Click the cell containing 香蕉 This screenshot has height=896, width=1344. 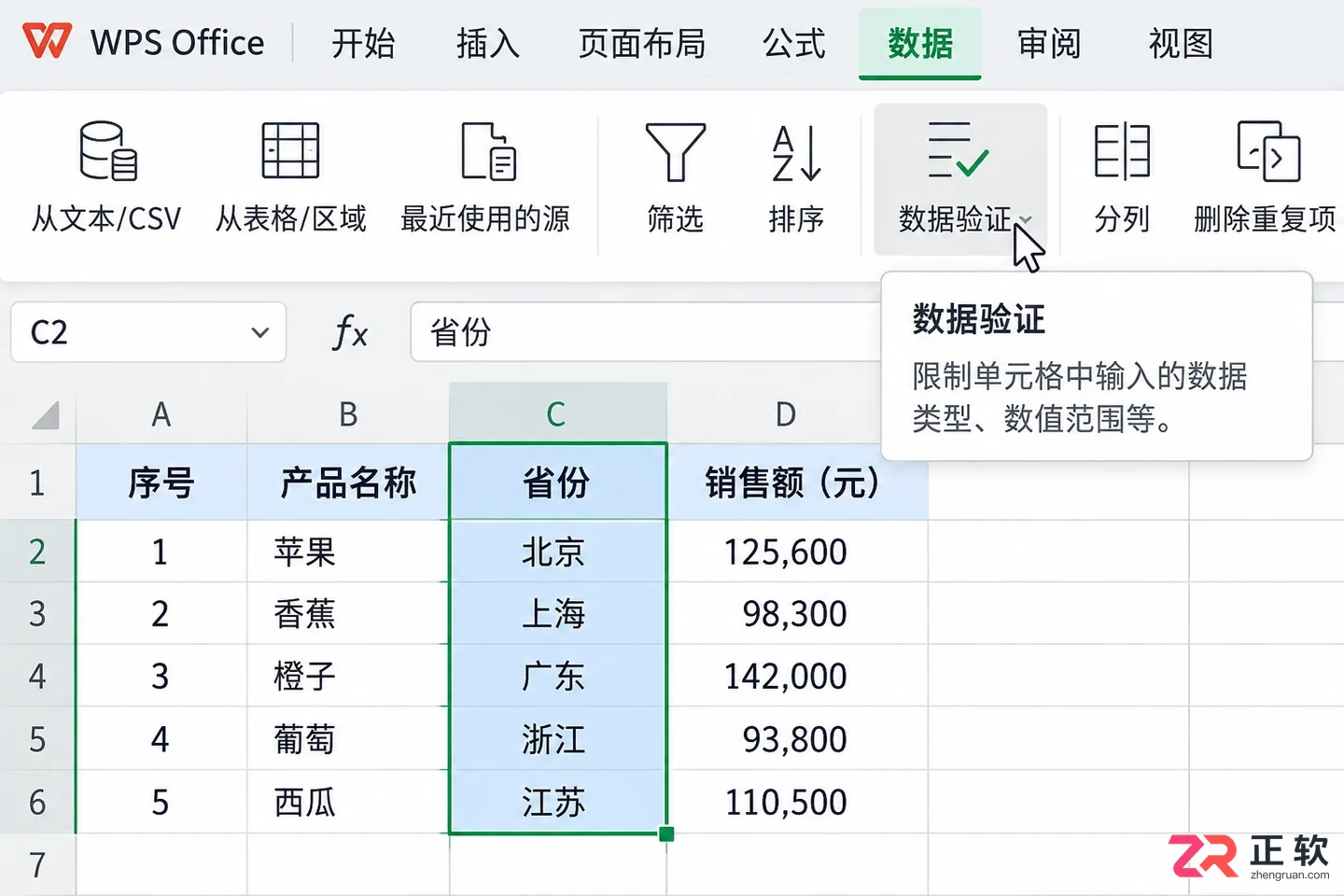[x=348, y=613]
